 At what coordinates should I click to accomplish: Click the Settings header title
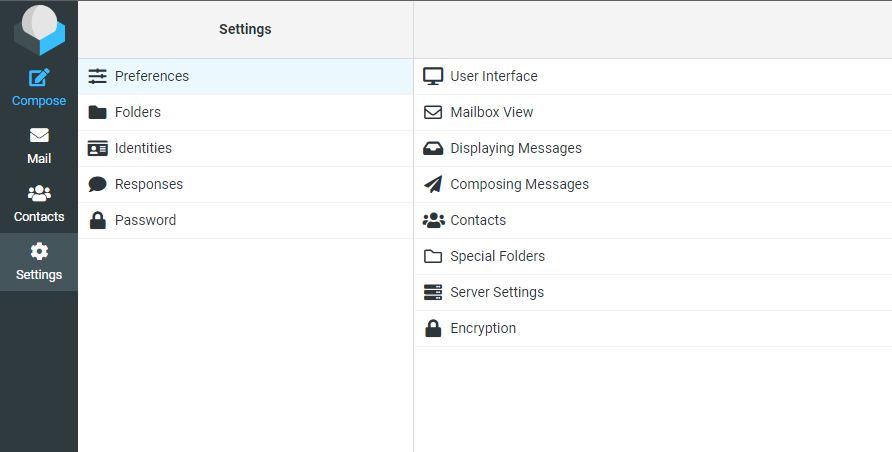(245, 29)
